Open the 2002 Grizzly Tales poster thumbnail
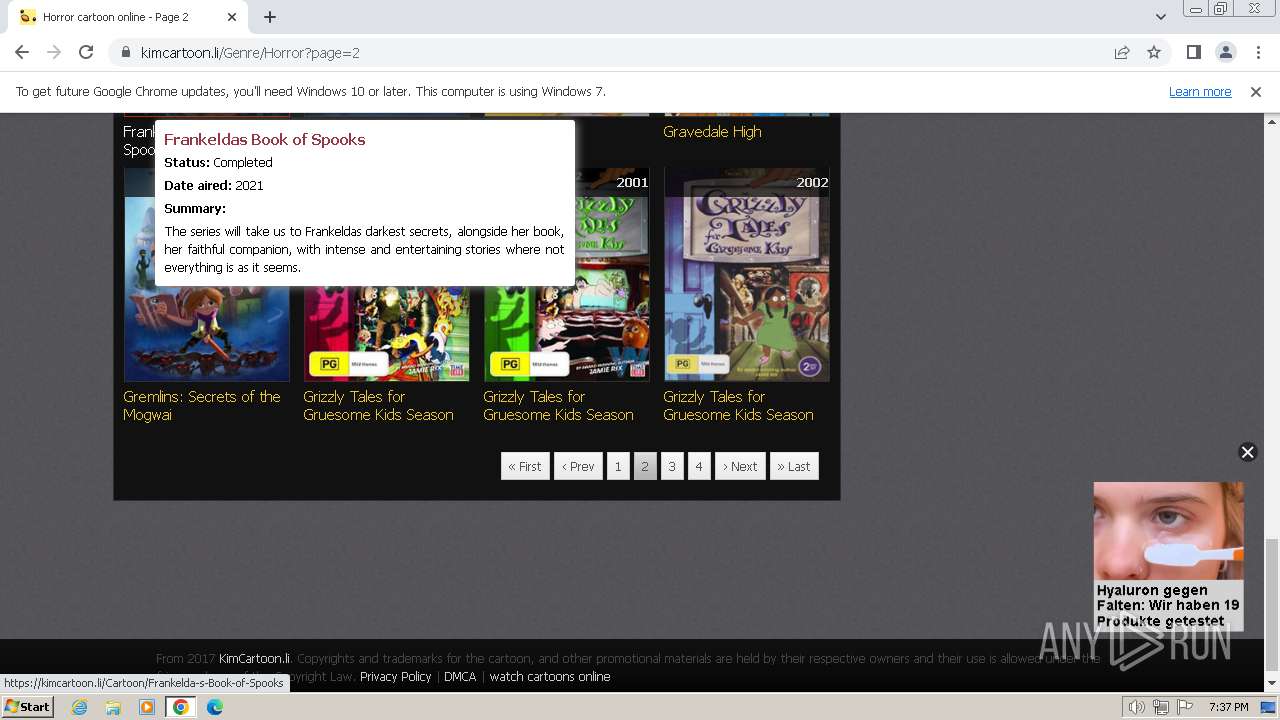 (x=747, y=274)
